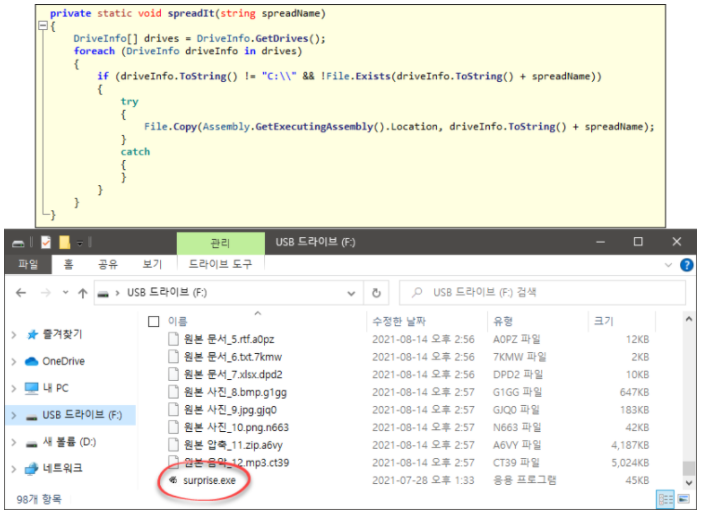Open the 관리 contextual ribbon tab

(x=220, y=243)
